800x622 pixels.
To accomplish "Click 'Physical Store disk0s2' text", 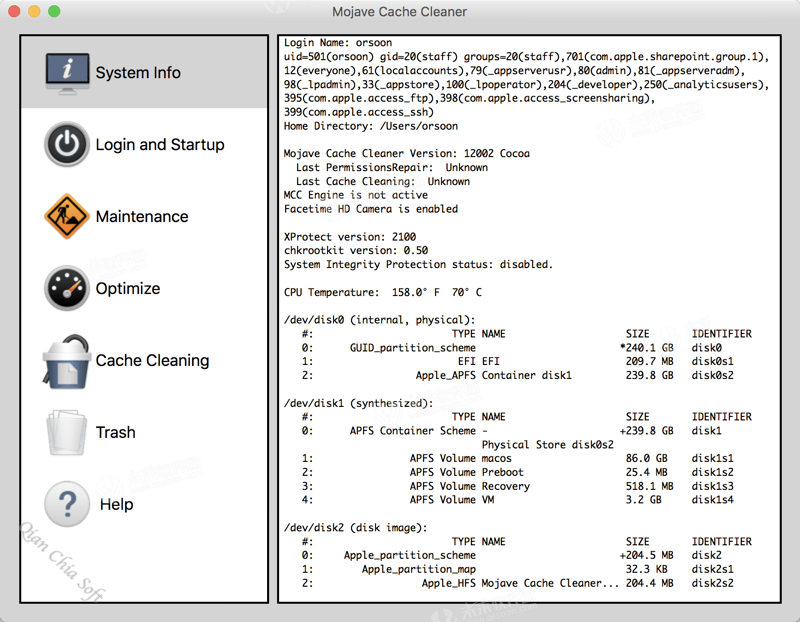I will (547, 444).
